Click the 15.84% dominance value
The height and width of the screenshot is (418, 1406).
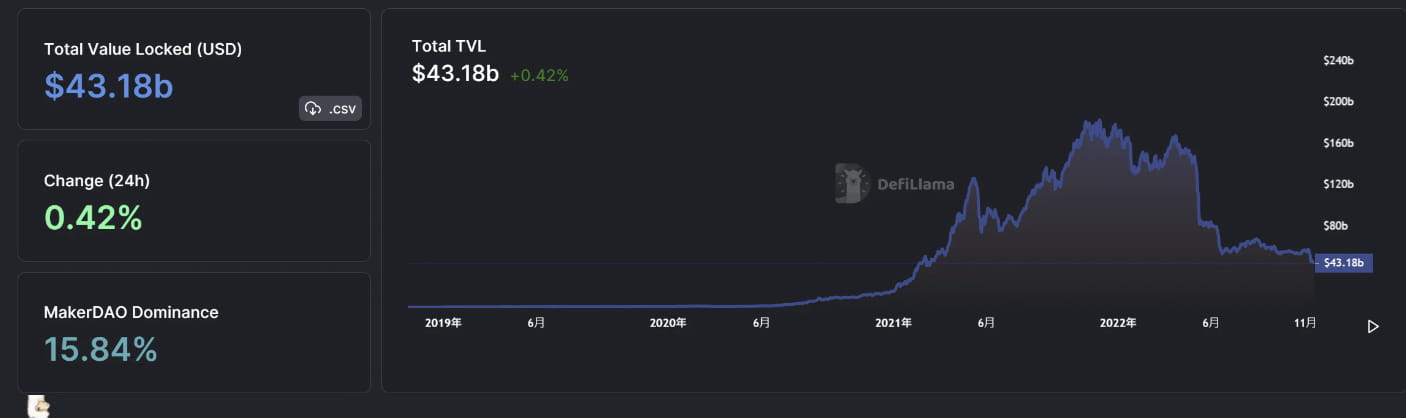pos(100,349)
